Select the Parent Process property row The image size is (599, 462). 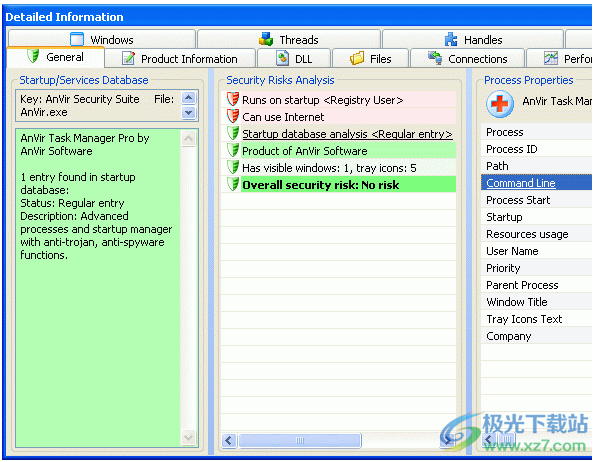click(536, 285)
